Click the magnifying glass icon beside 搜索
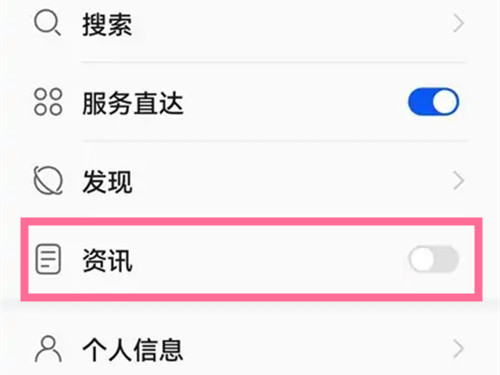The image size is (500, 375). (47, 23)
